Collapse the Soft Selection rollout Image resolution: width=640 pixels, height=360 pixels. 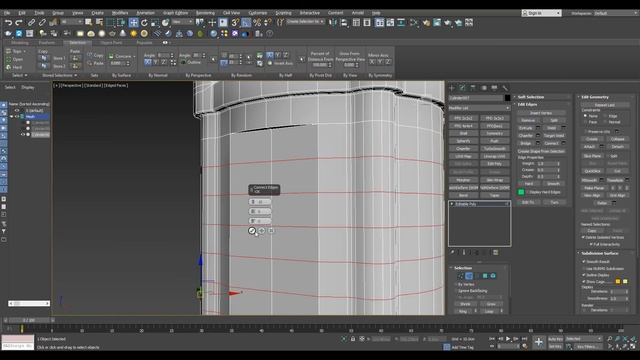[x=531, y=97]
